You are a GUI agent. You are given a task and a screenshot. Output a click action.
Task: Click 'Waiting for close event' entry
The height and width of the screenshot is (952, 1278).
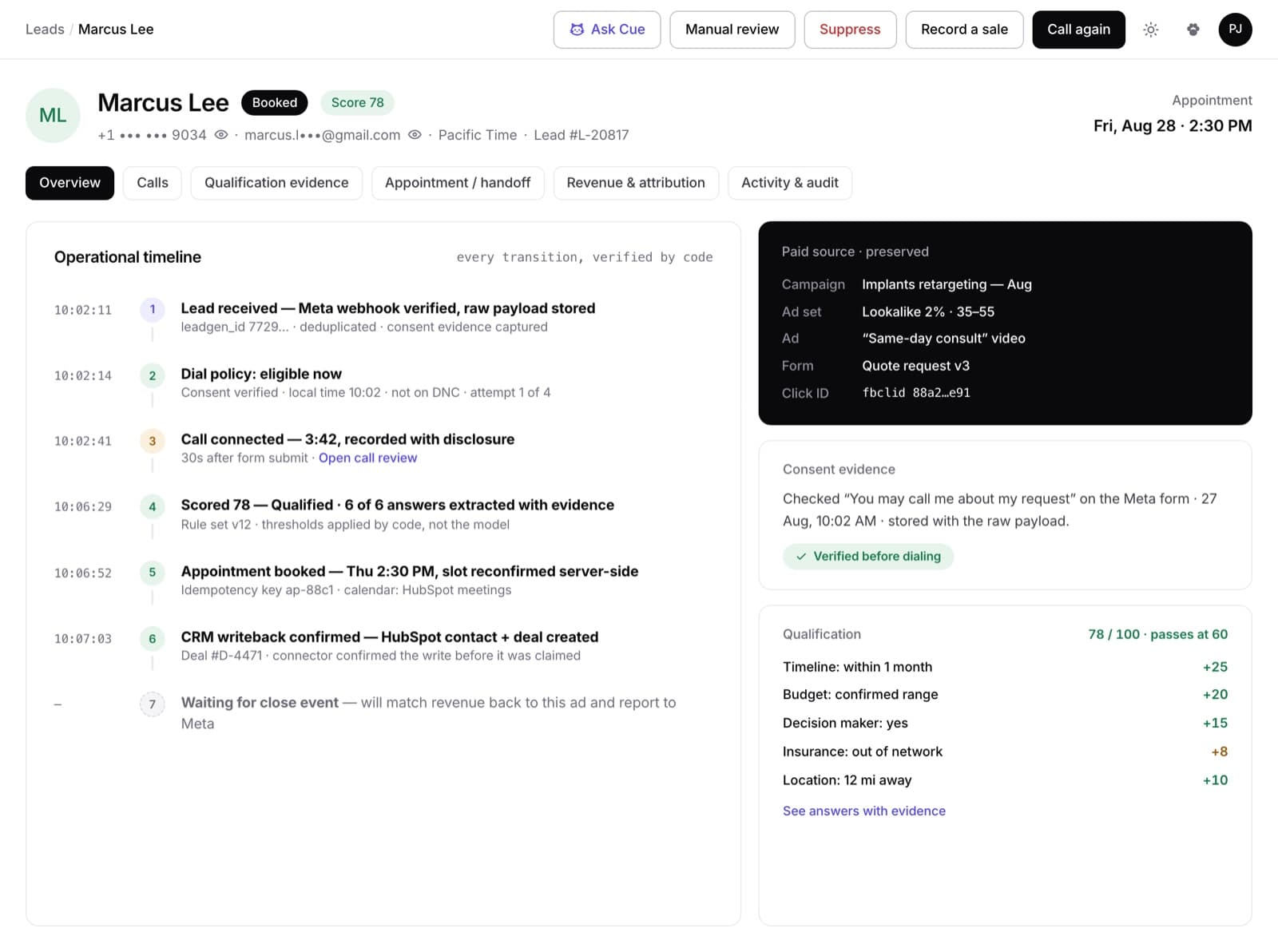pos(428,713)
